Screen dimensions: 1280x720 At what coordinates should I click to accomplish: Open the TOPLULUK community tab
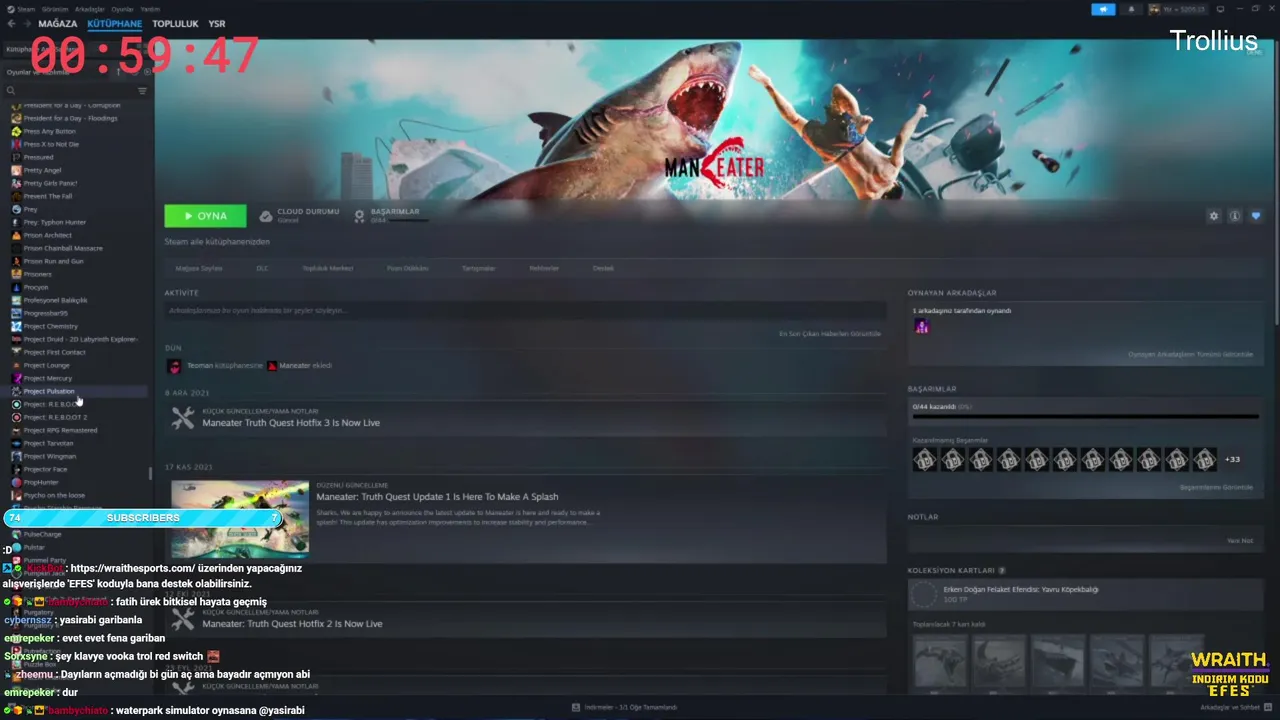click(175, 23)
